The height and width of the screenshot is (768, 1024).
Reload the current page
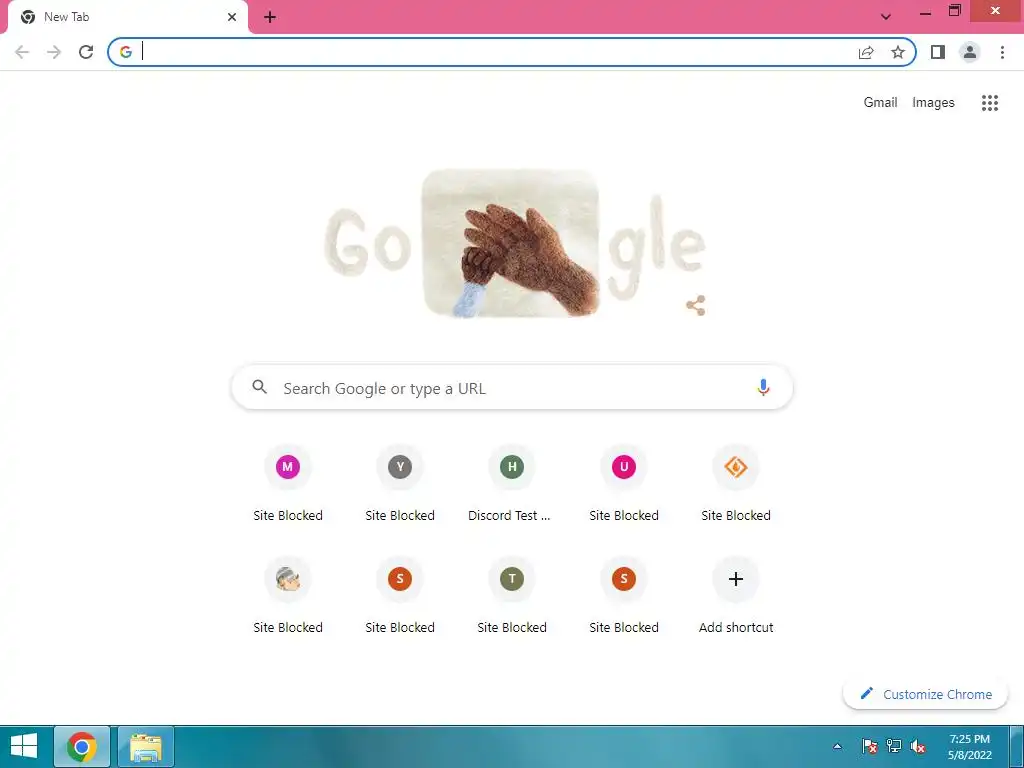(x=86, y=52)
